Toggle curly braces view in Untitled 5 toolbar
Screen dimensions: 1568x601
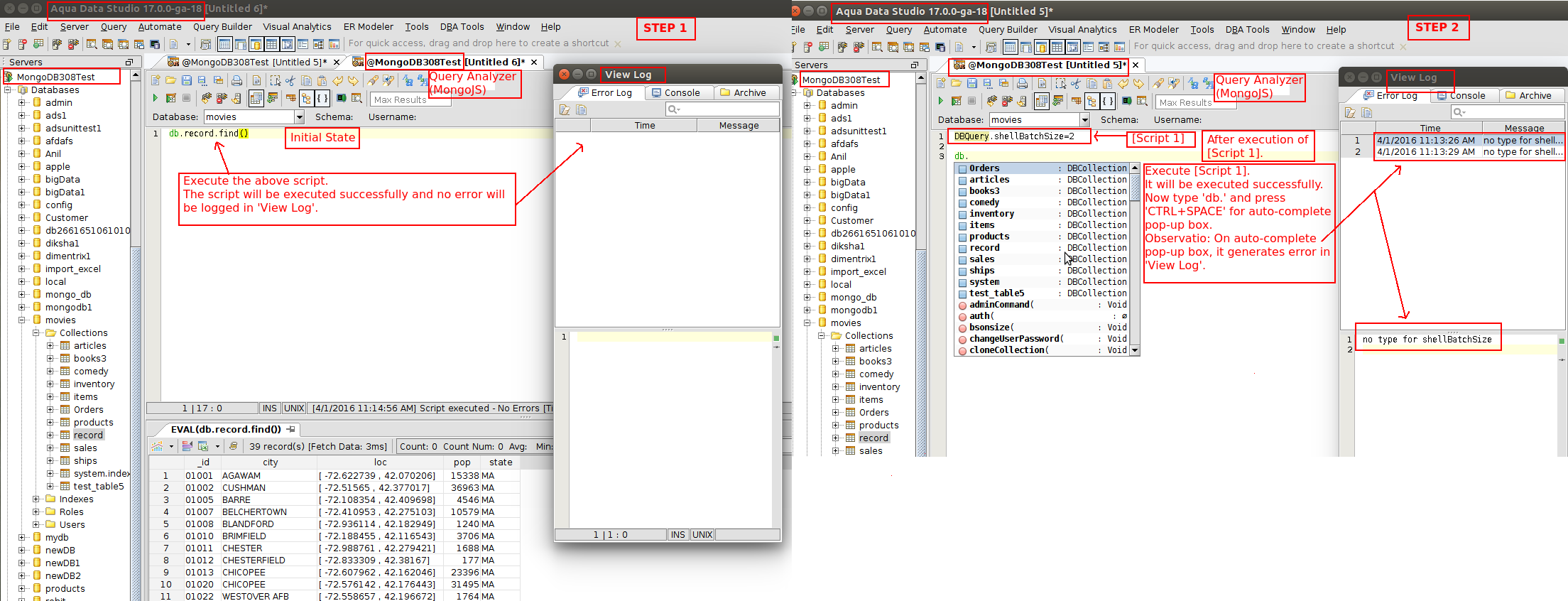pos(1107,101)
